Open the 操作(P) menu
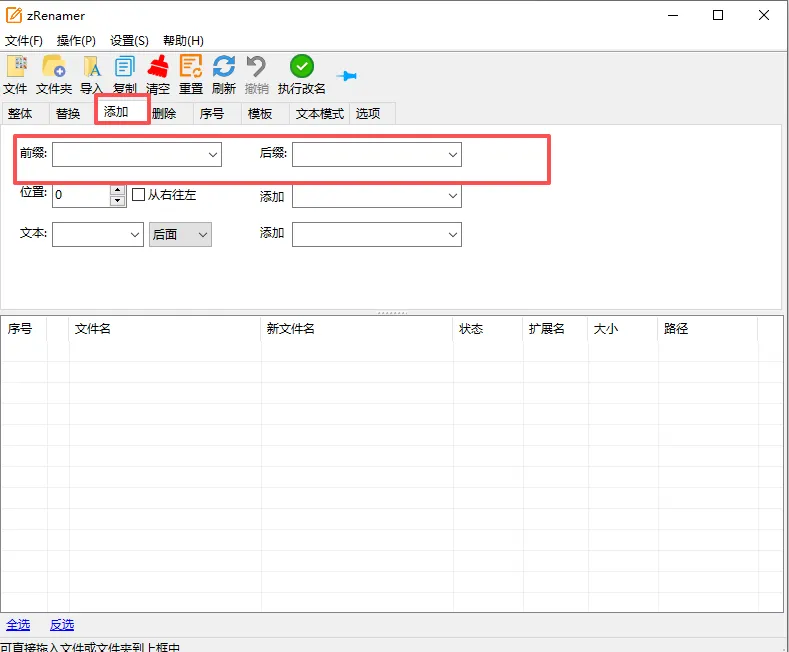 point(76,41)
